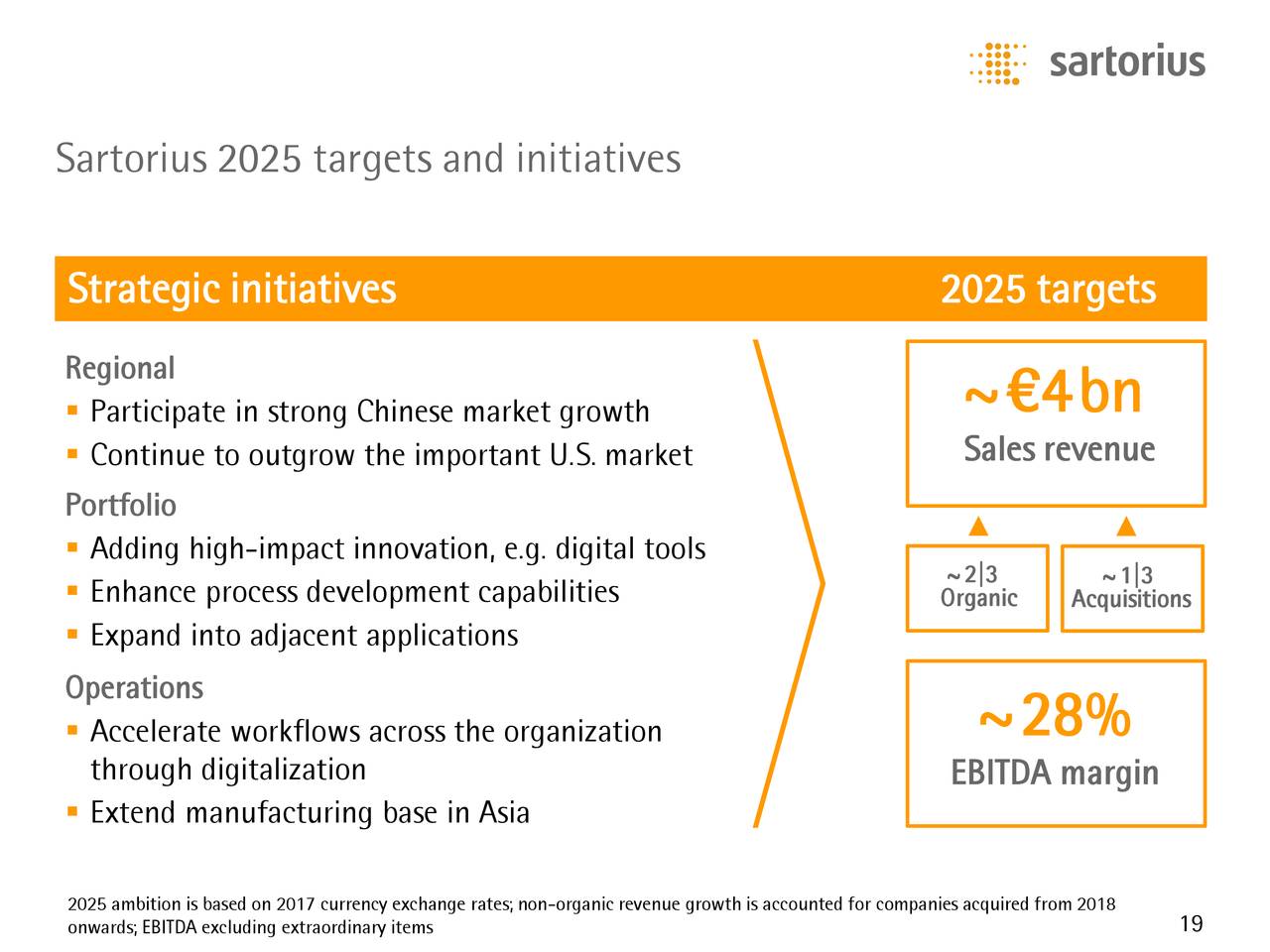Viewport: 1270px width, 952px height.
Task: Click the '~€4bn' sales figure
Action: [1054, 393]
